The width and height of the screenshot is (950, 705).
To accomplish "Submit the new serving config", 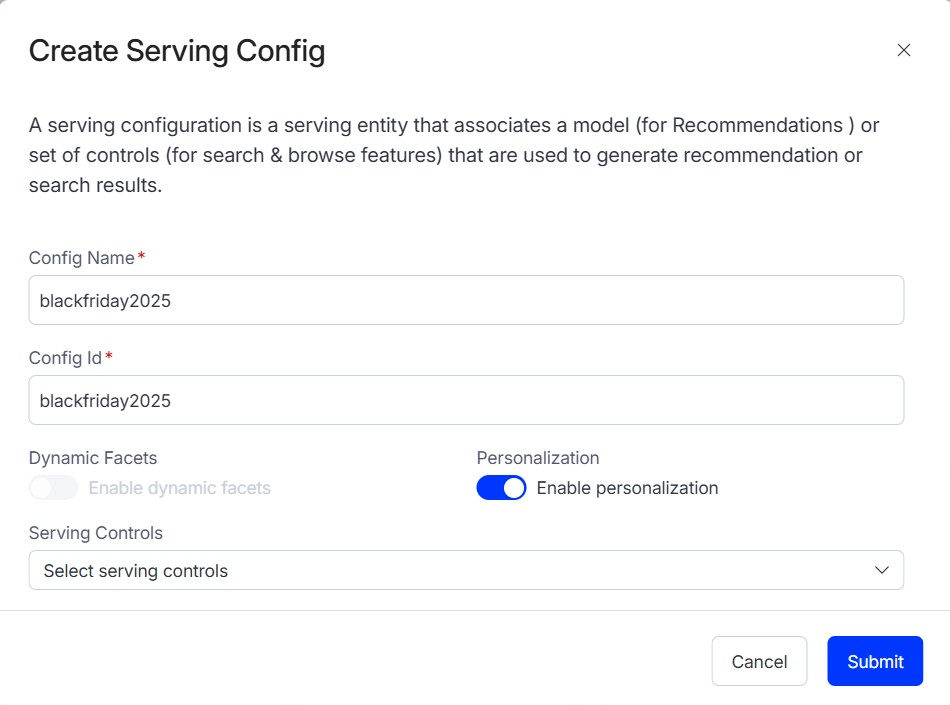I will [875, 661].
